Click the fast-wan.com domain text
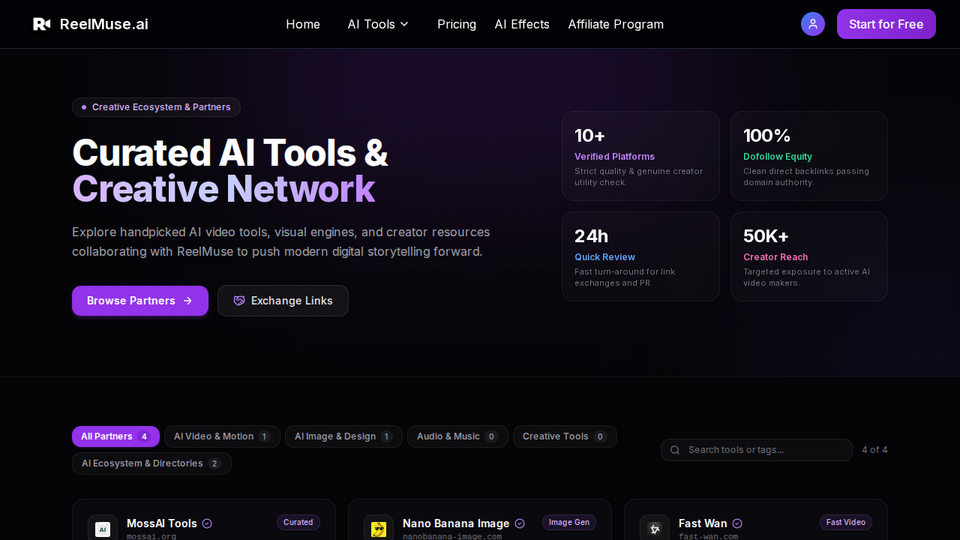This screenshot has width=960, height=540. point(708,536)
